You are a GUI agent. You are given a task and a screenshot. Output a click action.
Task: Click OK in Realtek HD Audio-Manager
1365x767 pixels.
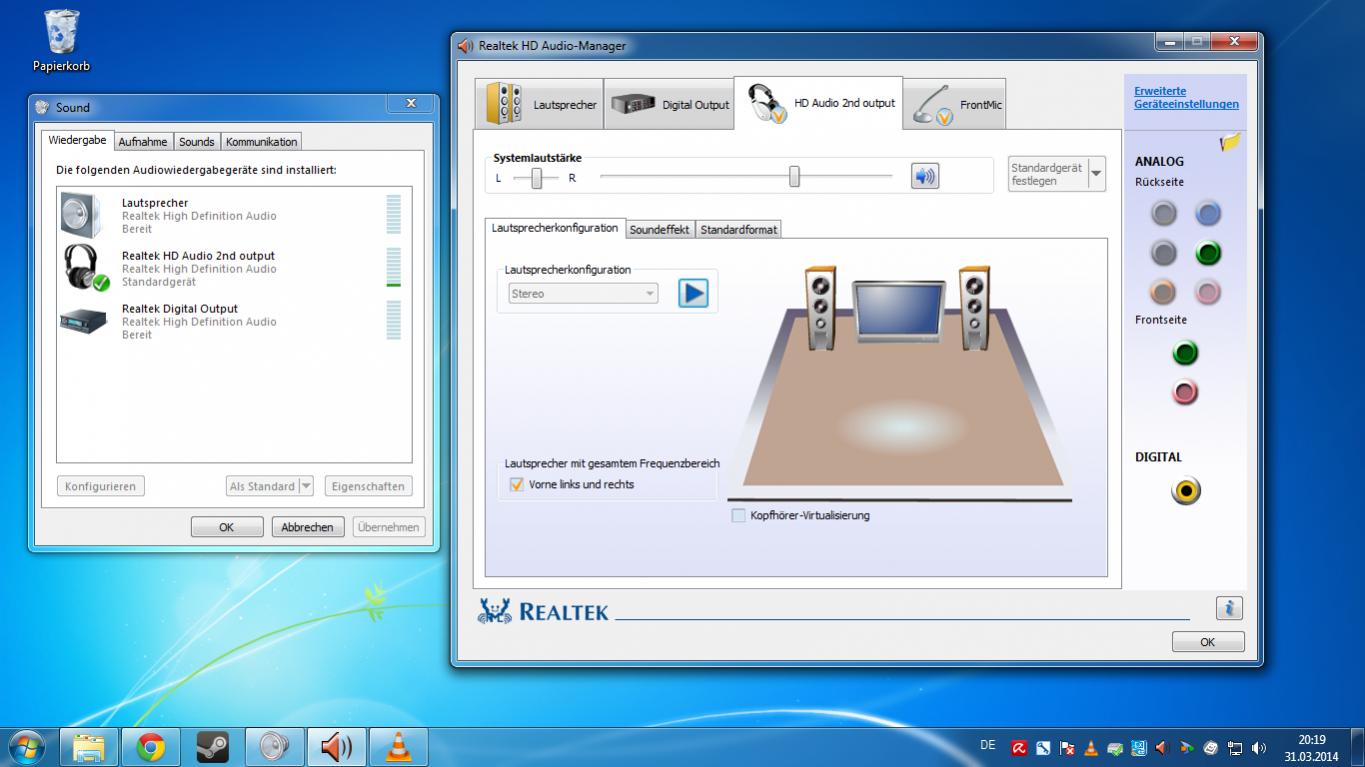1208,642
